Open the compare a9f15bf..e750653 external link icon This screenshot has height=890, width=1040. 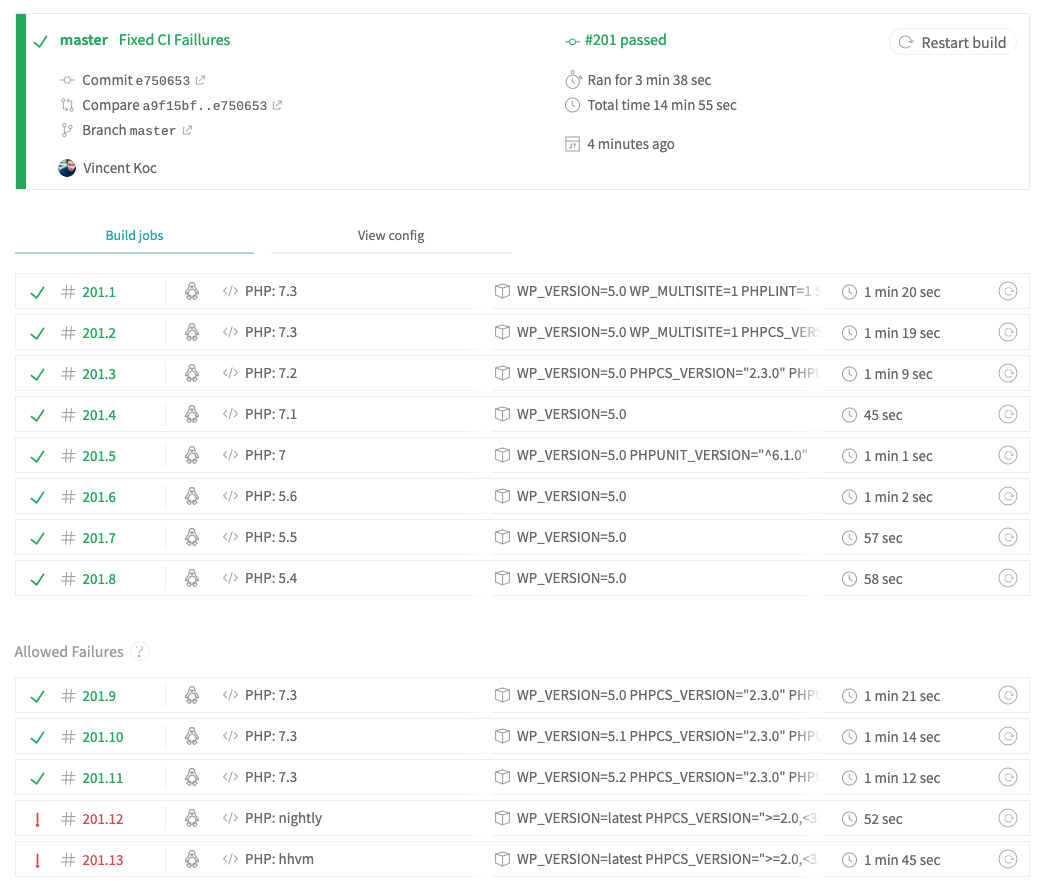pyautogui.click(x=277, y=105)
